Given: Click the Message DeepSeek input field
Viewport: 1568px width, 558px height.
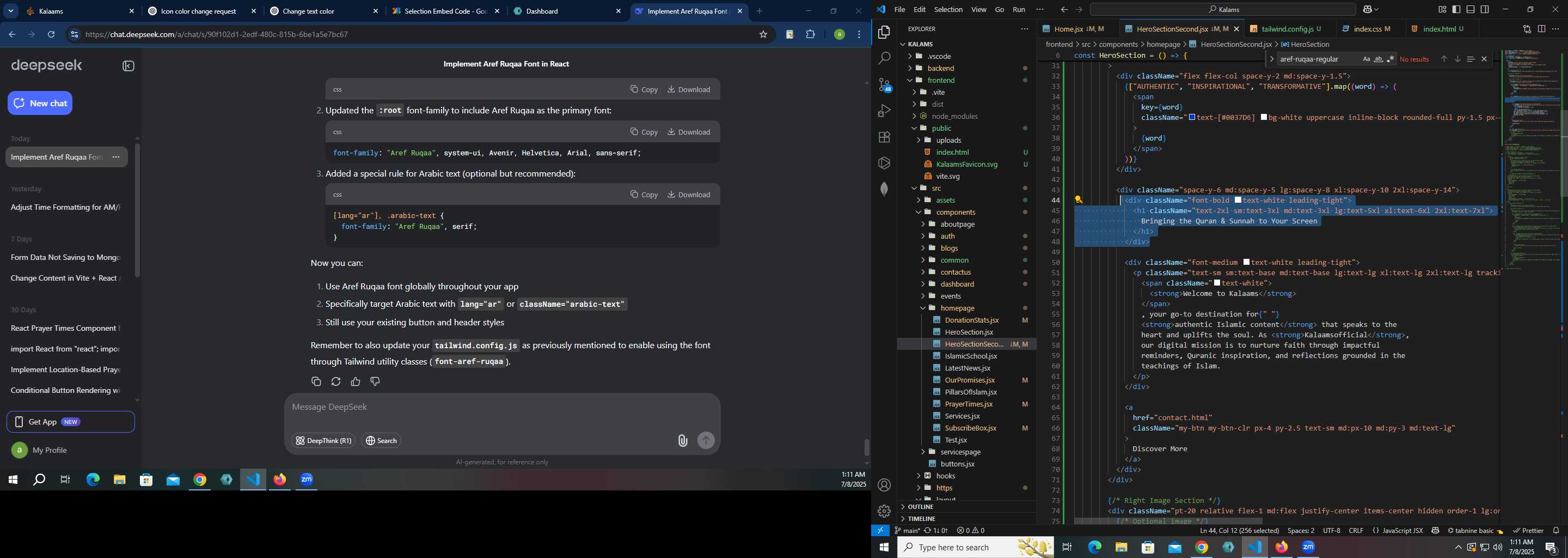Looking at the screenshot, I should pyautogui.click(x=502, y=408).
